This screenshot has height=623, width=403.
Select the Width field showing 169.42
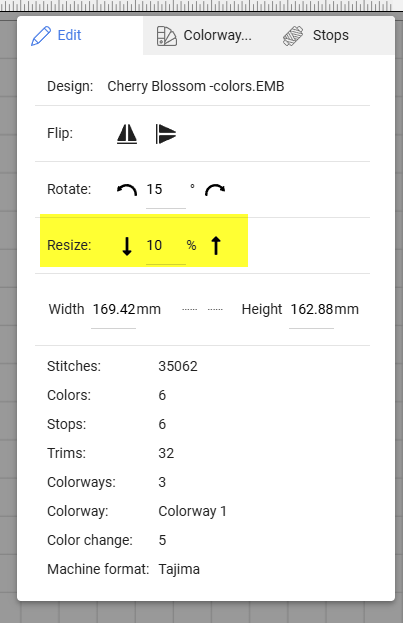pos(114,310)
